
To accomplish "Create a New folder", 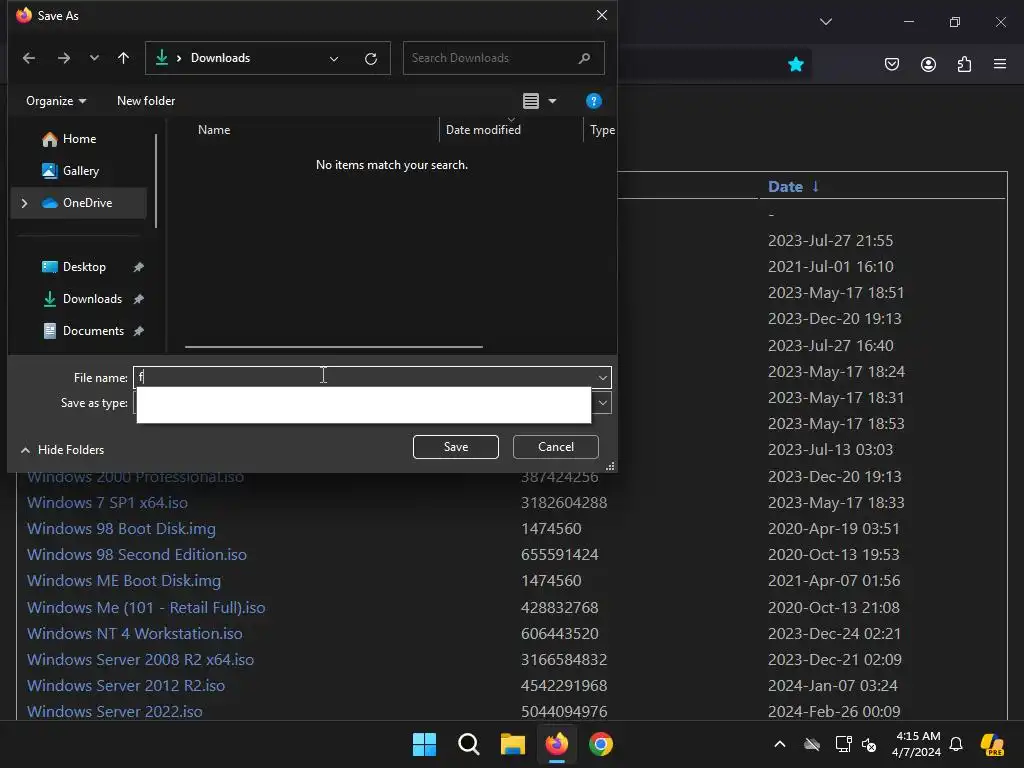I will (x=146, y=101).
